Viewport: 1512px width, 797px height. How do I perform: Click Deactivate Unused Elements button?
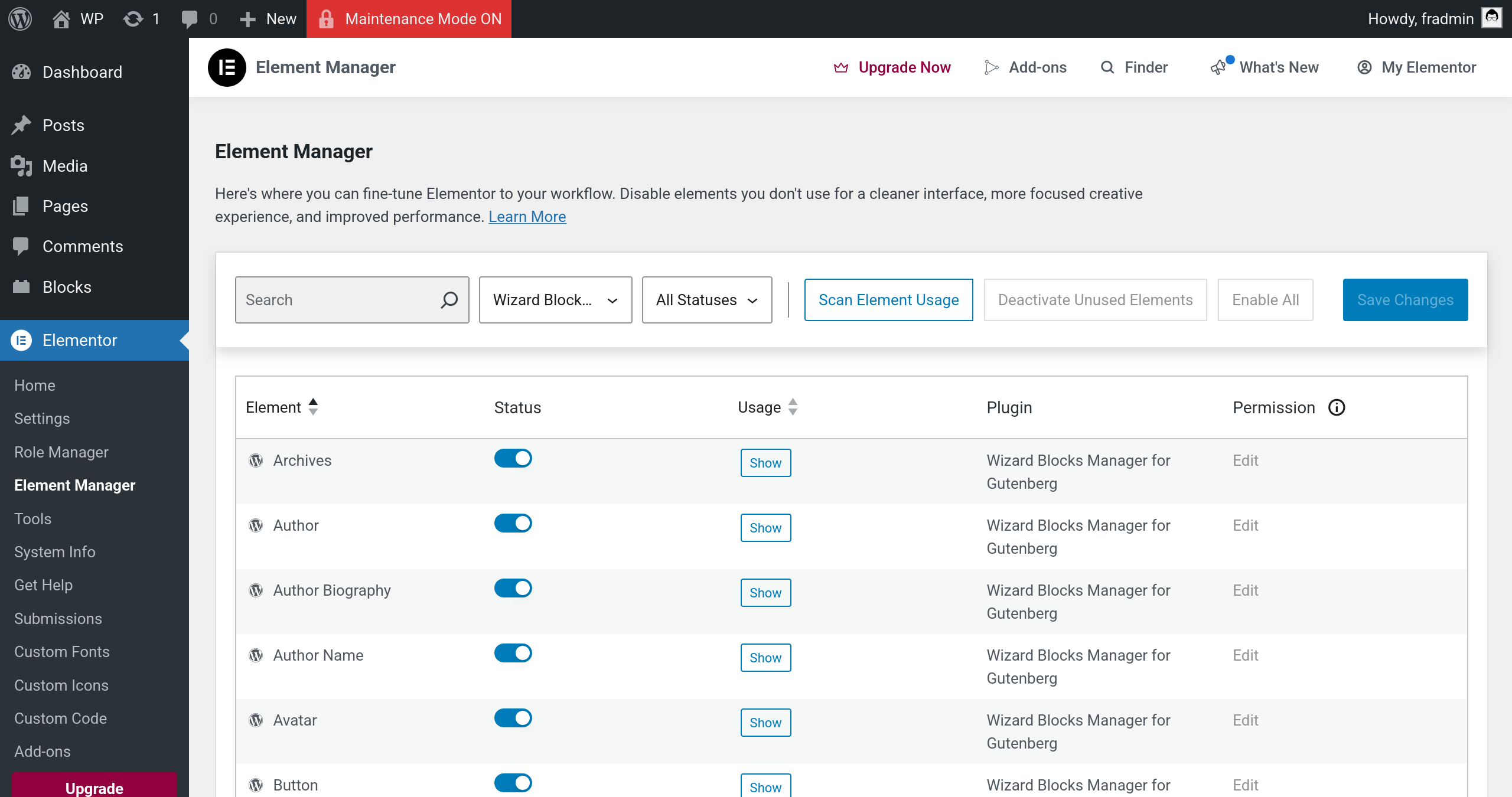click(x=1096, y=300)
